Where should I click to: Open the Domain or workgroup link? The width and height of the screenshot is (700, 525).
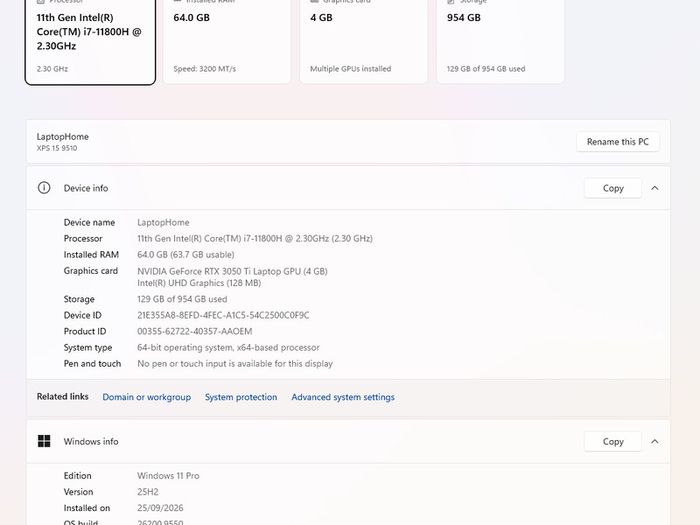(x=146, y=397)
